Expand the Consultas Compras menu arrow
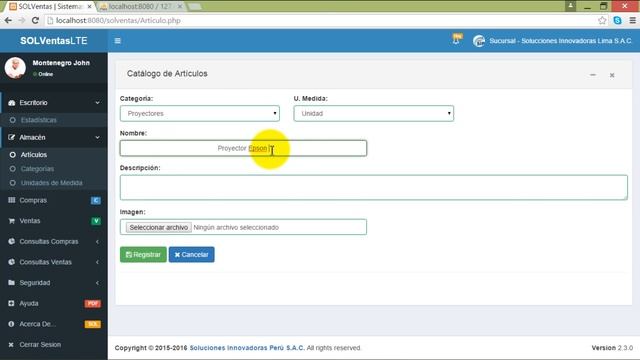Image resolution: width=640 pixels, height=360 pixels. click(98, 242)
